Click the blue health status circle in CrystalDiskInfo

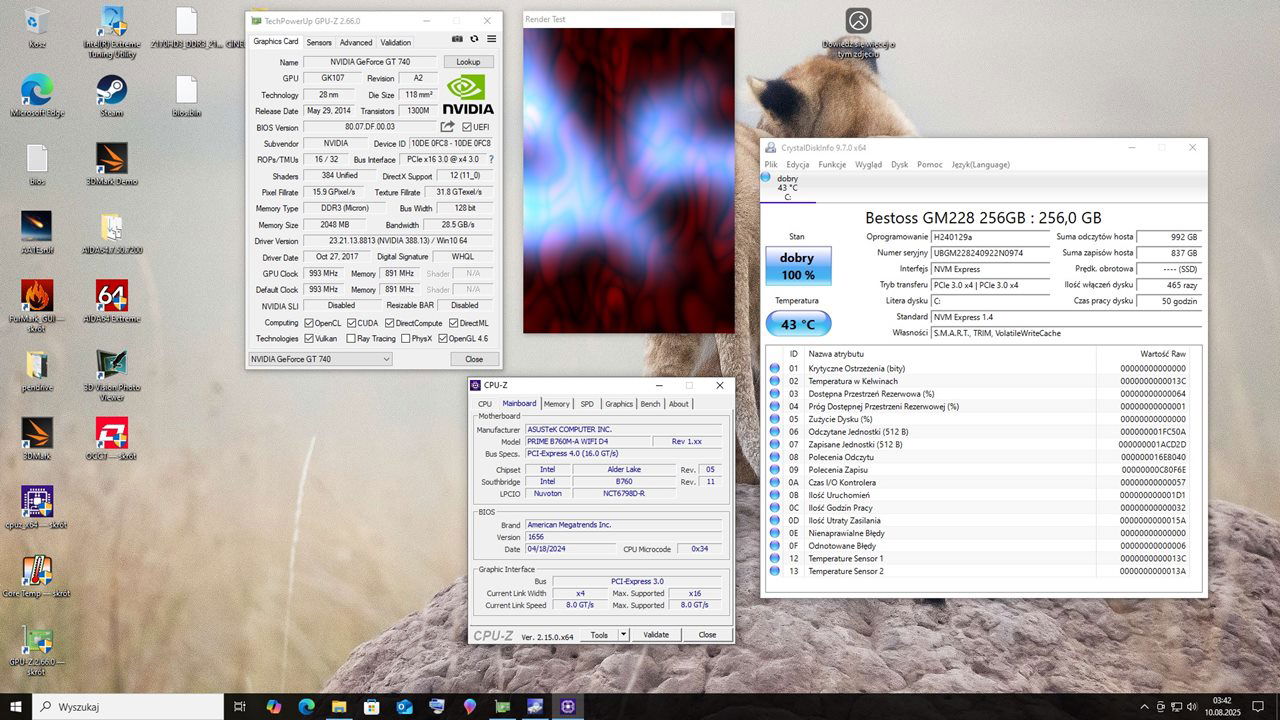click(x=766, y=178)
